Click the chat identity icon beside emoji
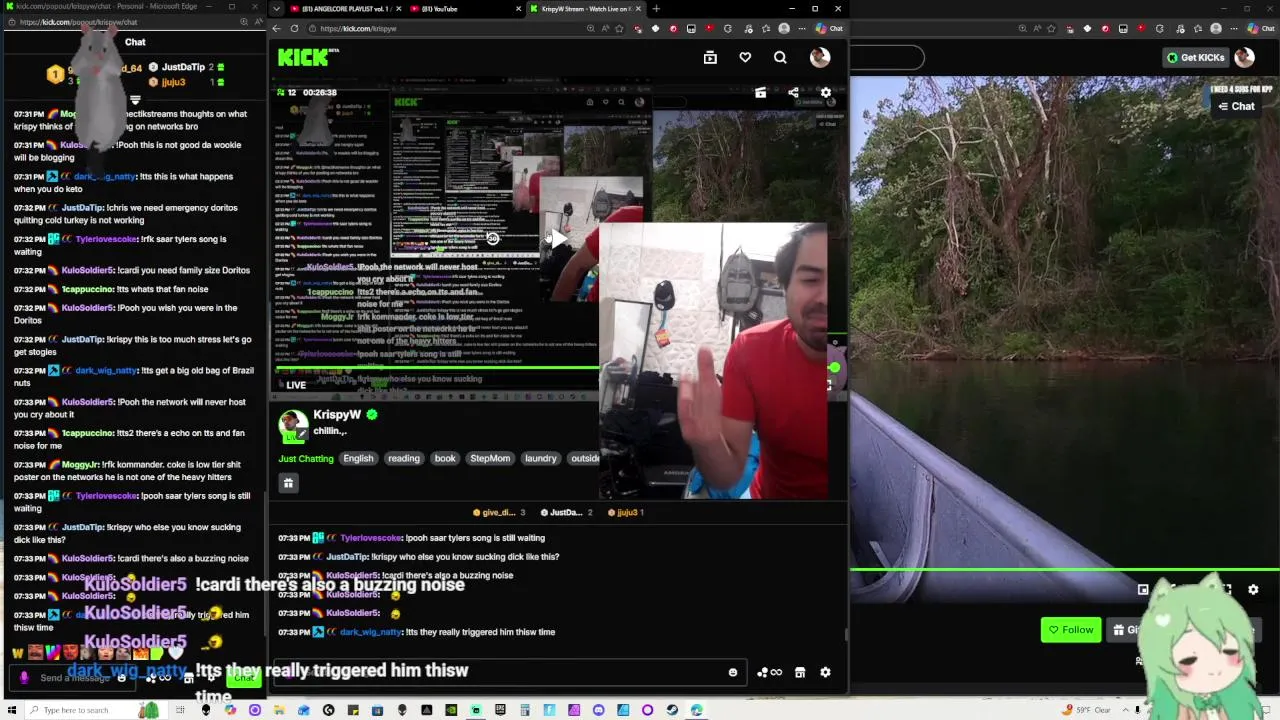The image size is (1280, 720). 769,672
